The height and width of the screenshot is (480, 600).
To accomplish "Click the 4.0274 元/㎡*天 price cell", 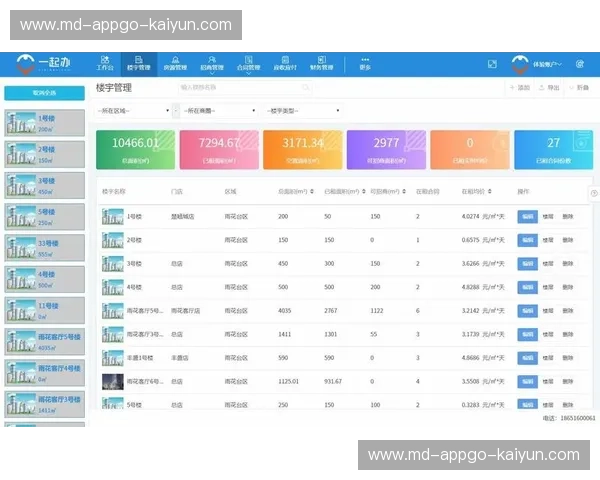I will click(x=483, y=217).
